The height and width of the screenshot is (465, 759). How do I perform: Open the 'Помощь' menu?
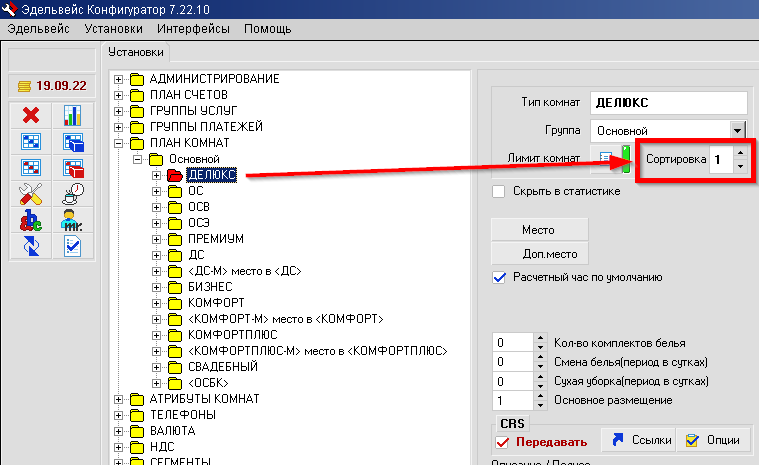coord(268,29)
